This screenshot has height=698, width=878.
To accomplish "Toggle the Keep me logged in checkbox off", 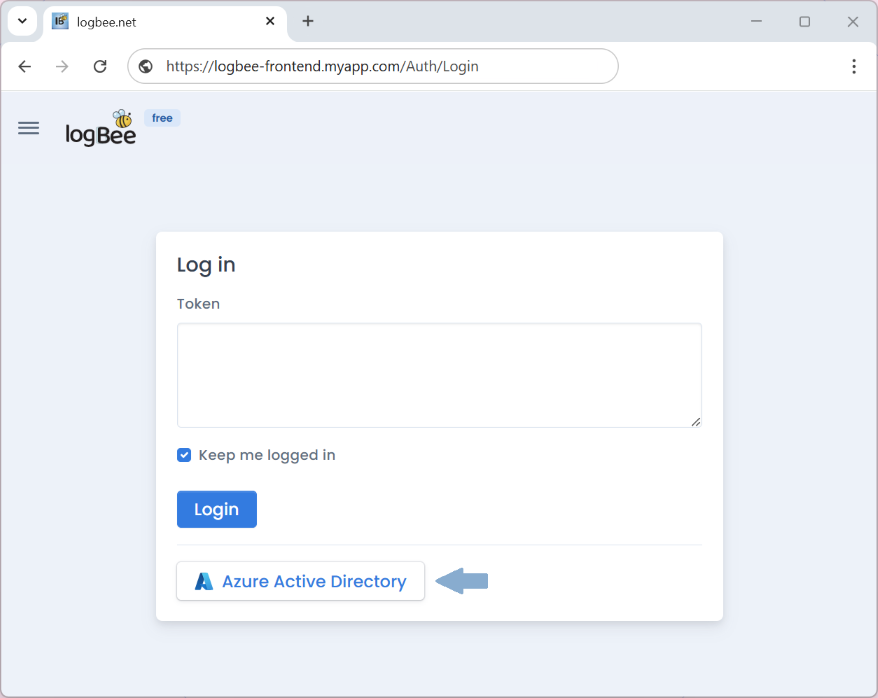I will (184, 454).
